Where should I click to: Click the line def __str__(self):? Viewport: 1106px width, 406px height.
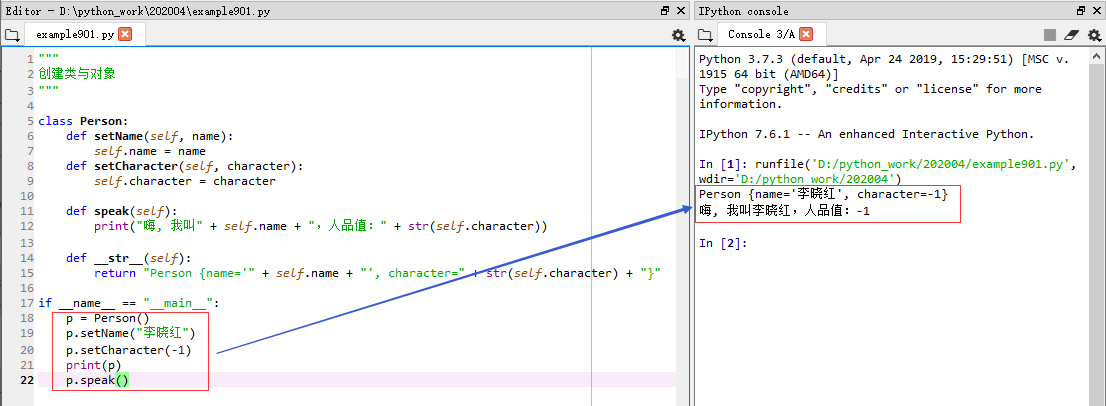(128, 257)
